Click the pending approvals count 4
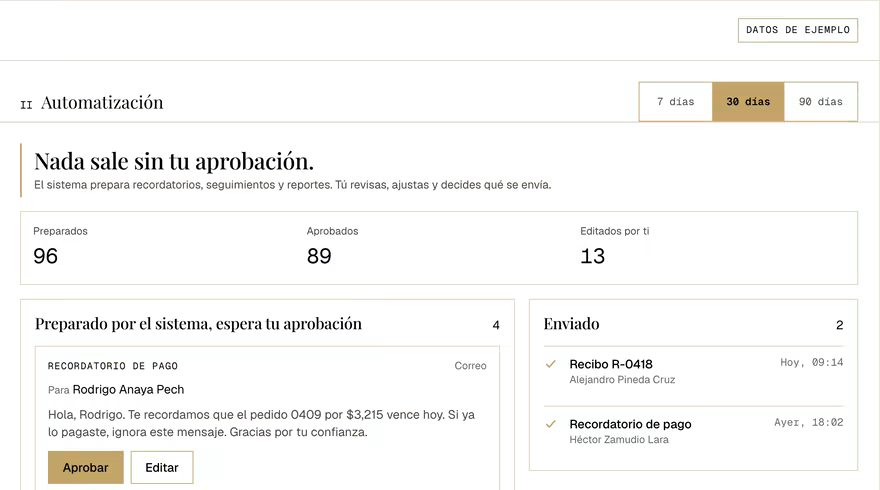The height and width of the screenshot is (490, 880). tap(496, 325)
